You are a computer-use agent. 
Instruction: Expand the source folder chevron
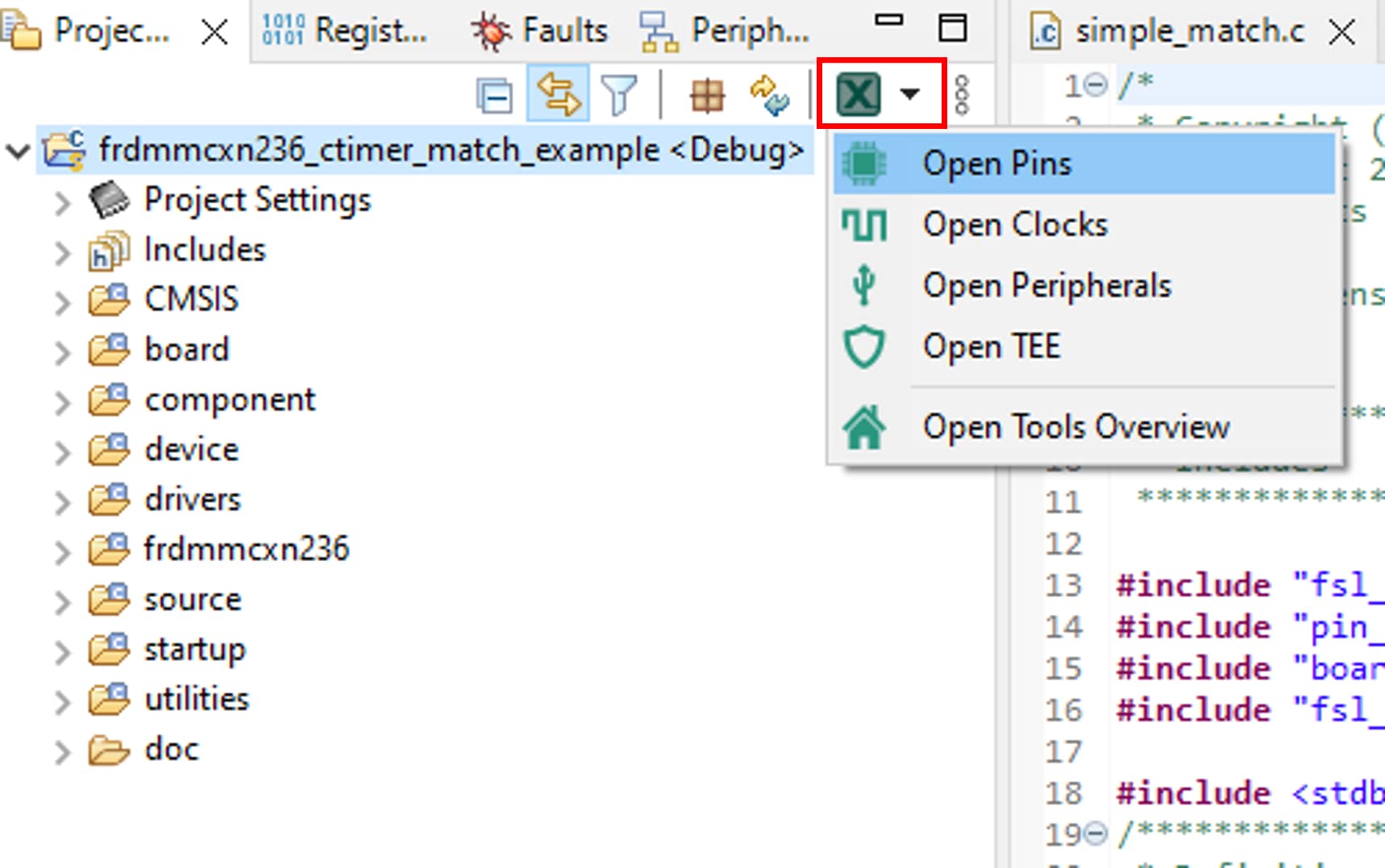(x=62, y=601)
